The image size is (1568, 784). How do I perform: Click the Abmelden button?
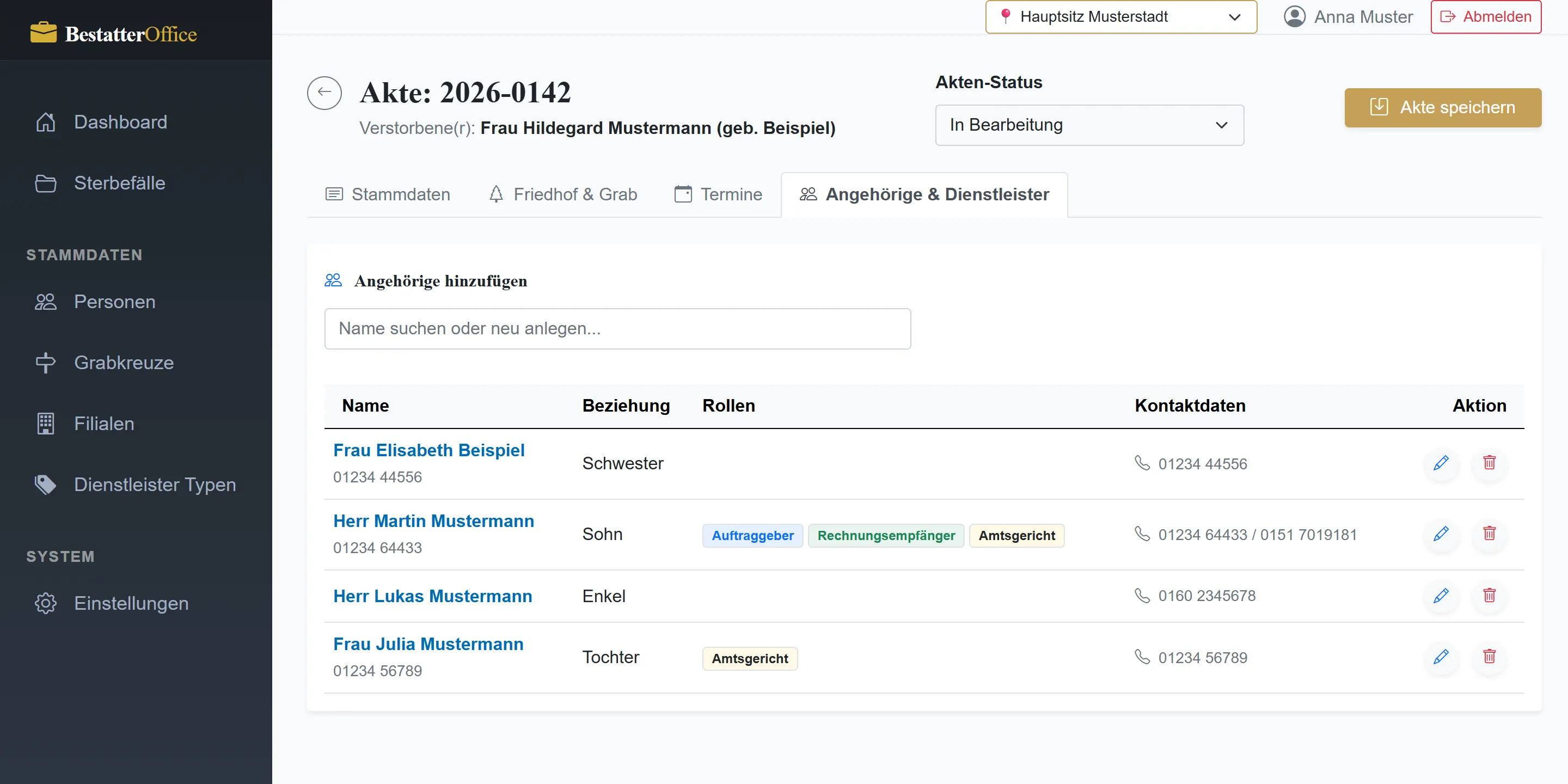(x=1486, y=16)
